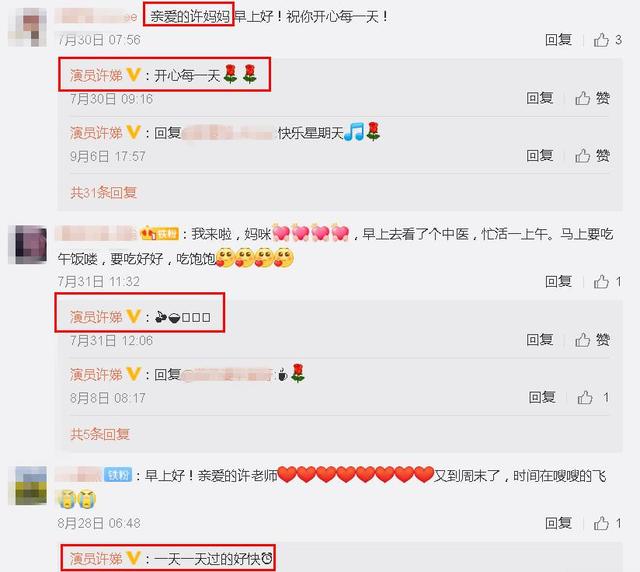
Task: Click the orange V verified badge before 开心每一天
Action: tap(133, 75)
